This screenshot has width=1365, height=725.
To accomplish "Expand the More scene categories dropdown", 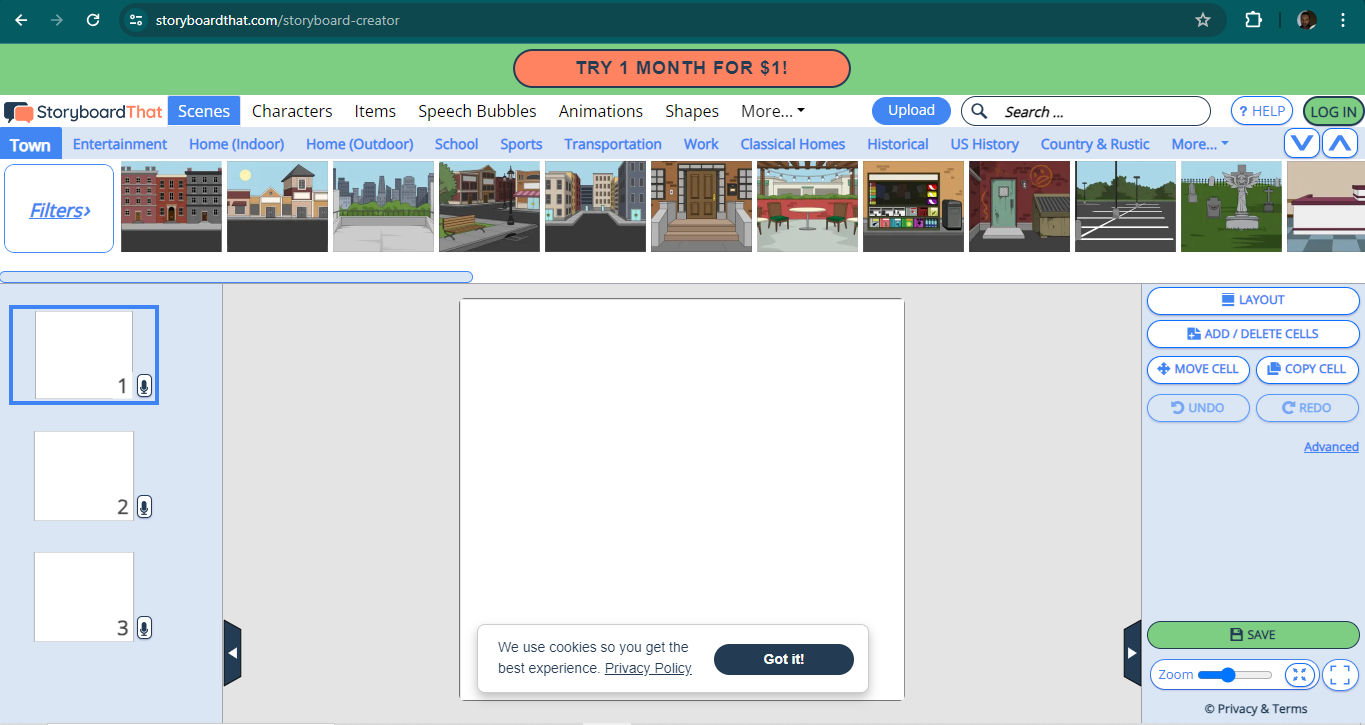I will (x=1199, y=144).
